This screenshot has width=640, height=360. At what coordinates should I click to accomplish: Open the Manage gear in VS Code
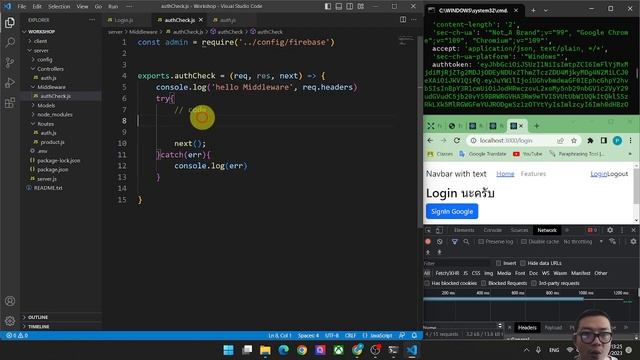coord(10,321)
